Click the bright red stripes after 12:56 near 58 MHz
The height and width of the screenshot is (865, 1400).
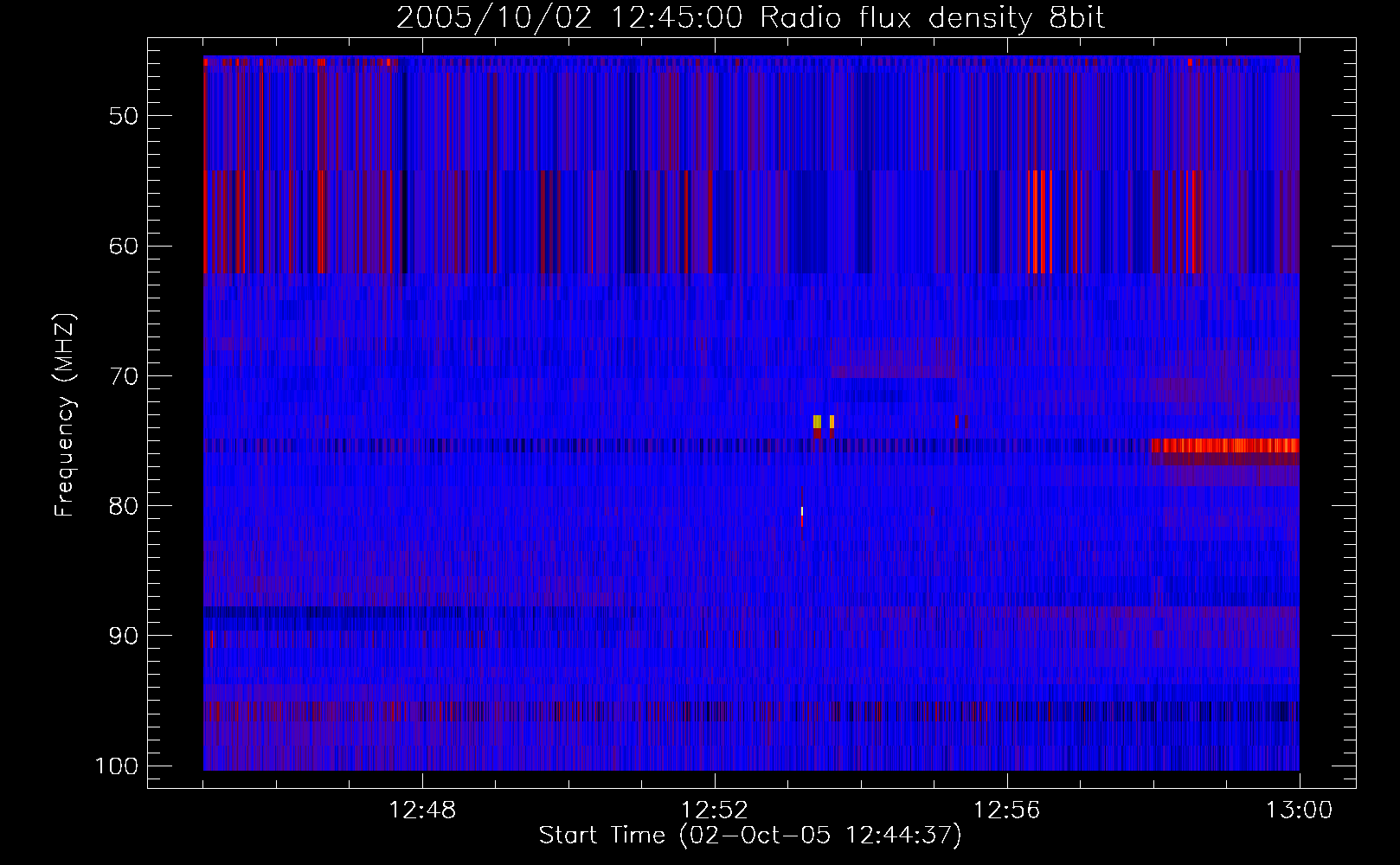point(1039,222)
